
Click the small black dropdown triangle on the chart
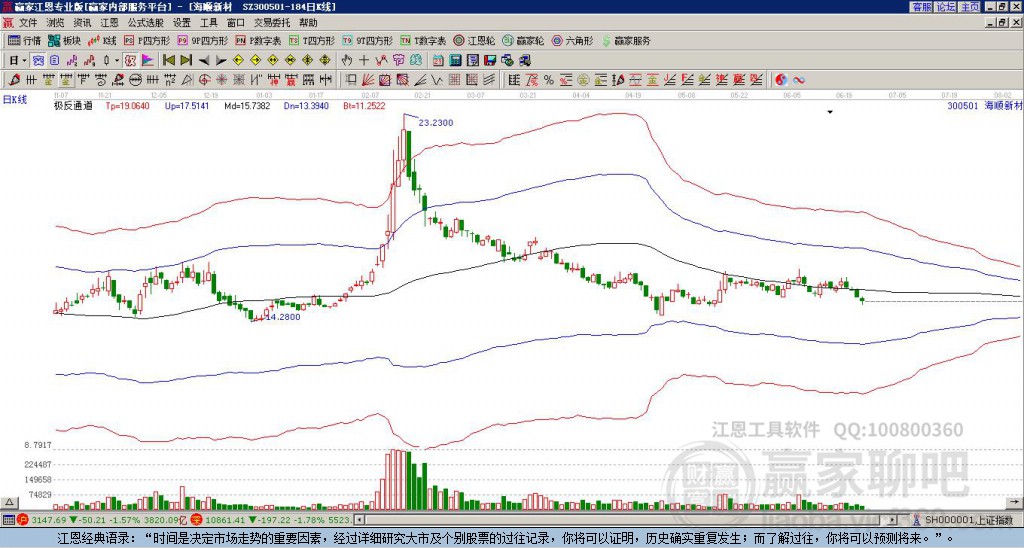point(830,112)
